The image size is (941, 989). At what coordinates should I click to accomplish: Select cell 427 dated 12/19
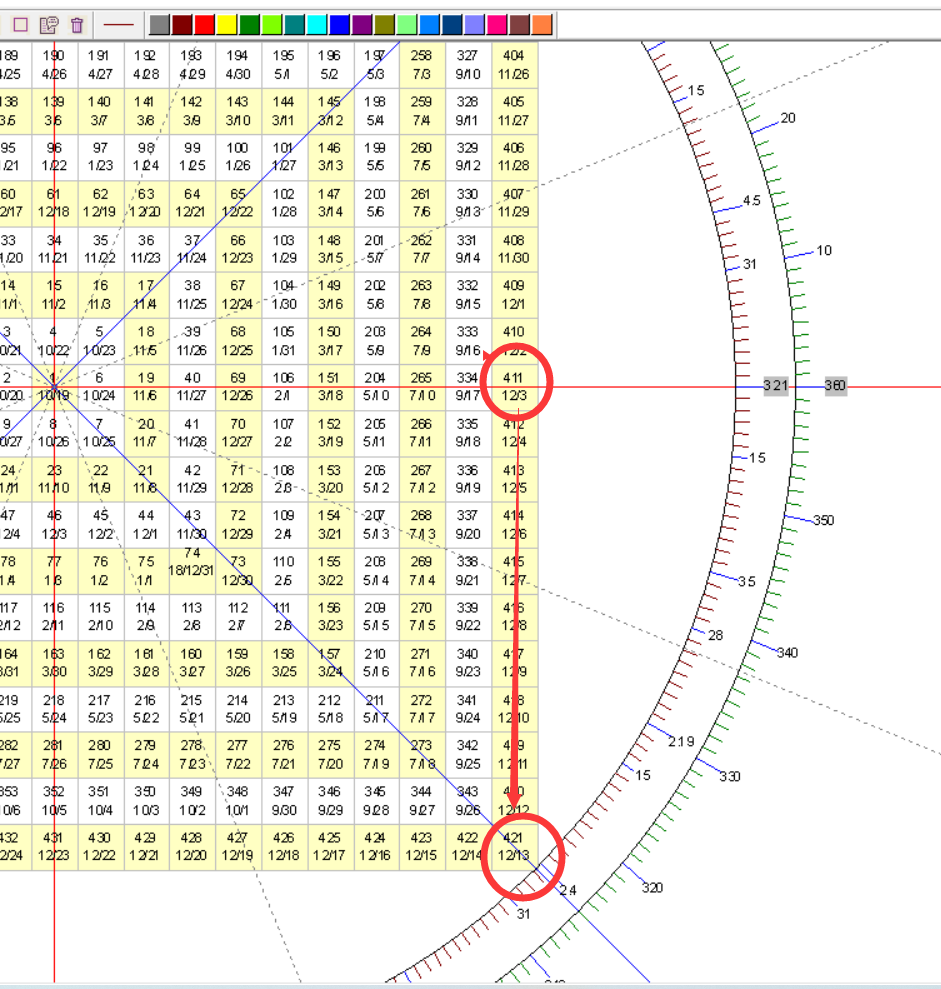238,847
